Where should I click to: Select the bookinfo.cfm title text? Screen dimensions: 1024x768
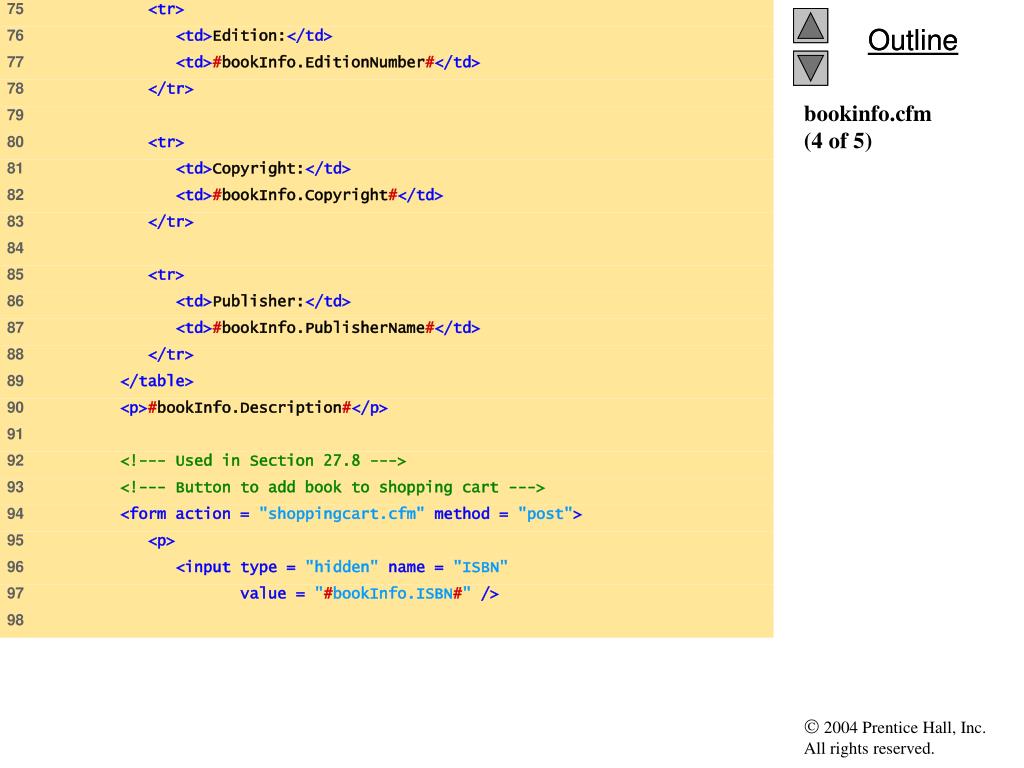tap(867, 114)
